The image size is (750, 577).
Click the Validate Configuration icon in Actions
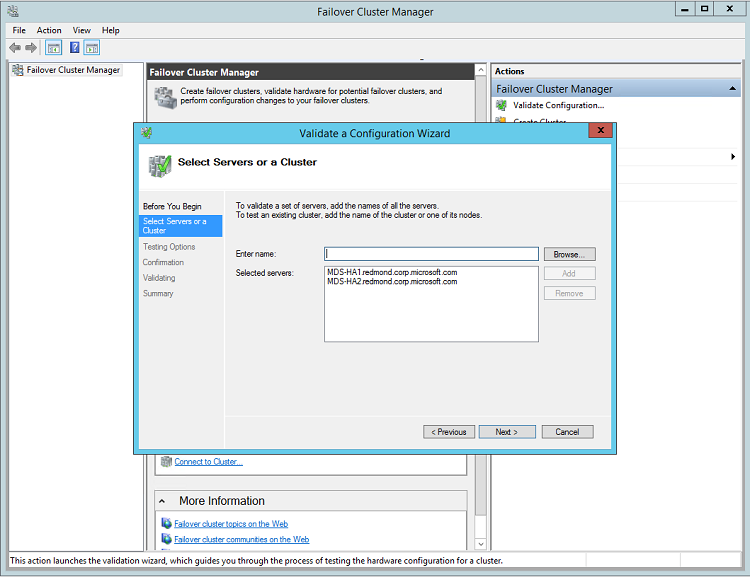pyautogui.click(x=501, y=105)
